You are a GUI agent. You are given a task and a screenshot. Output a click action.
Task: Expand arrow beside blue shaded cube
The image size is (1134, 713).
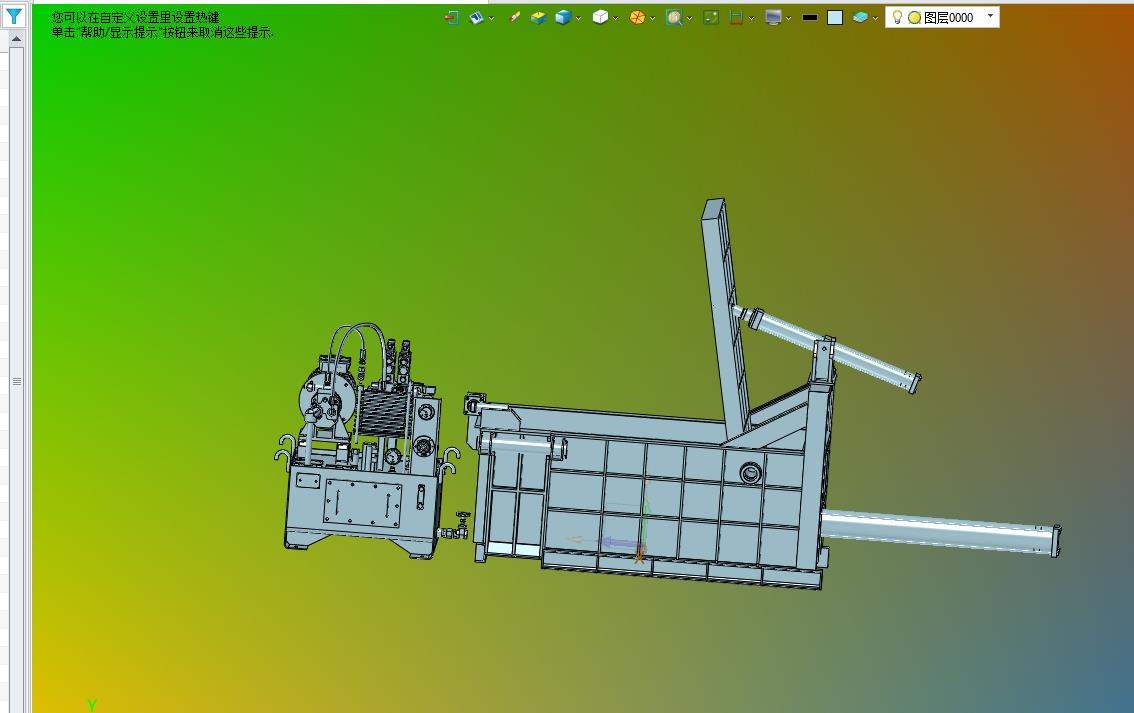[x=579, y=18]
